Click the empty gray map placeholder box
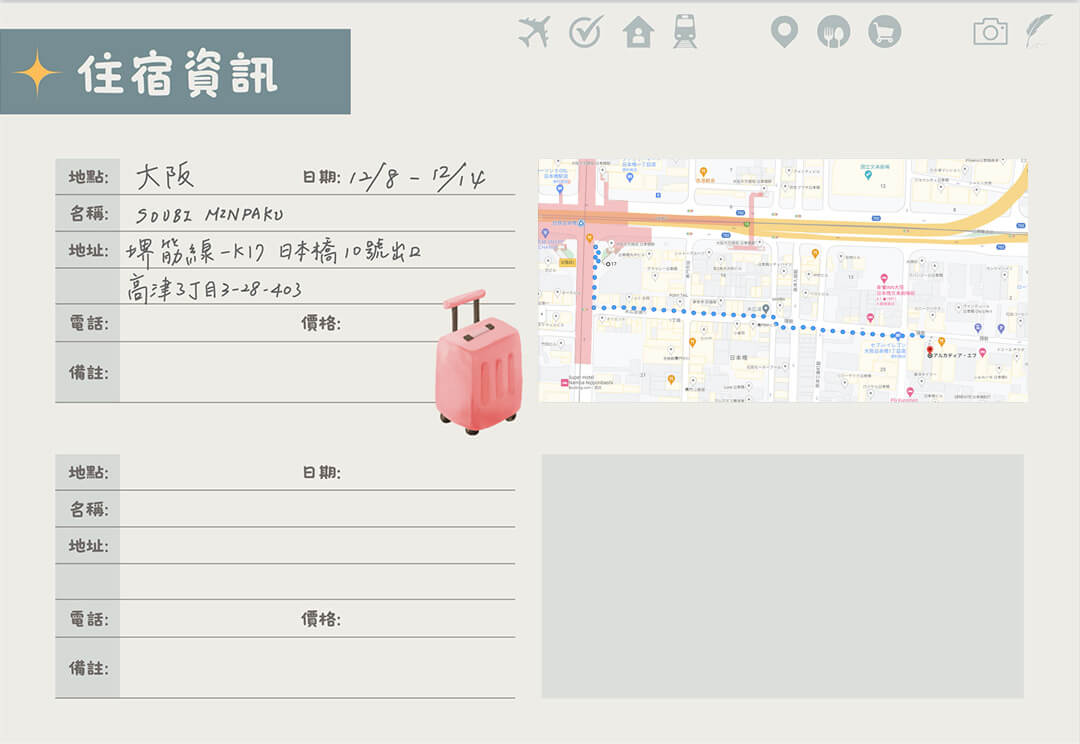Image resolution: width=1080 pixels, height=744 pixels. pyautogui.click(x=783, y=575)
